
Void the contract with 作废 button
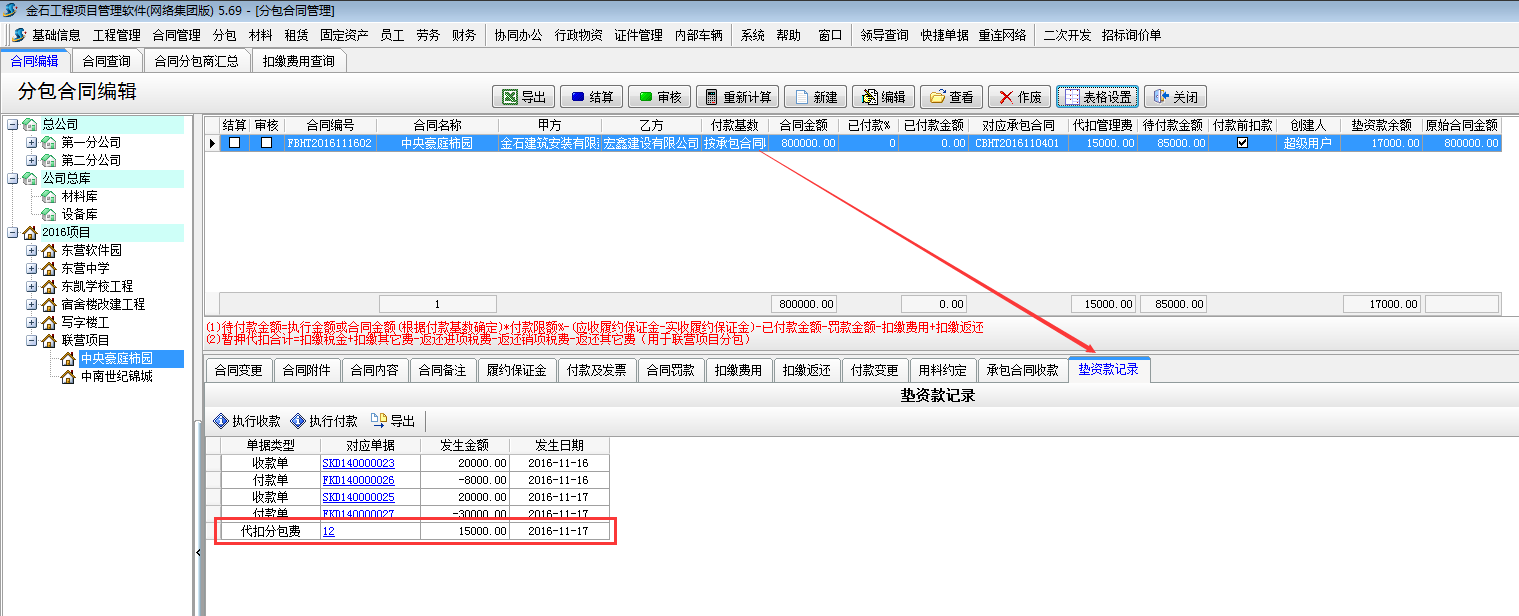pyautogui.click(x=1018, y=97)
